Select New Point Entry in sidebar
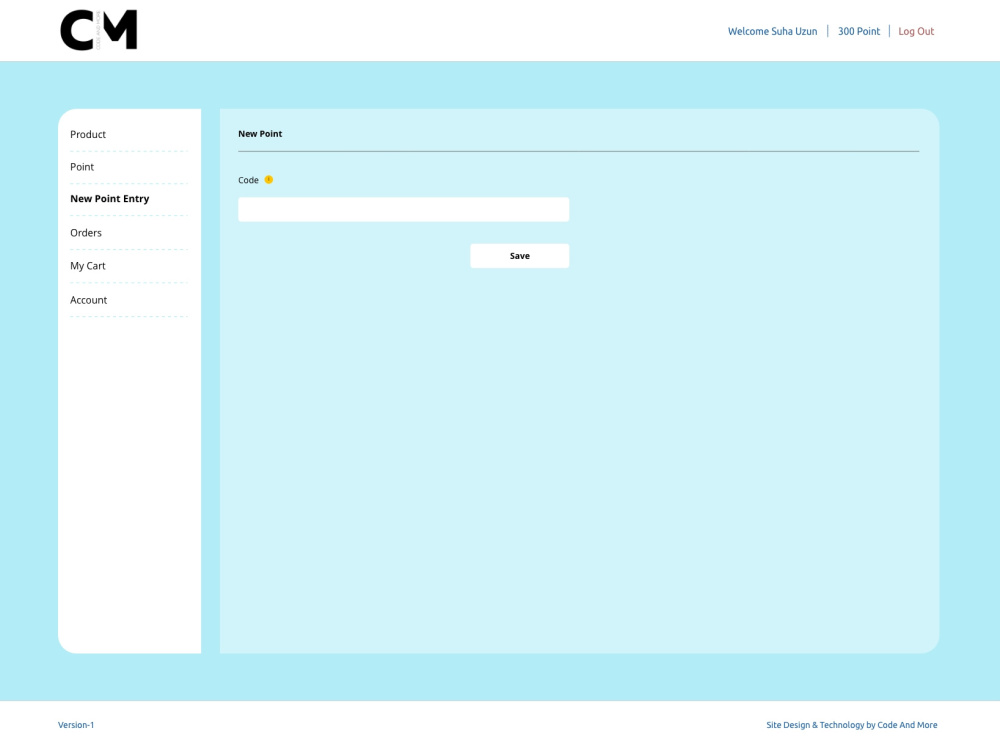This screenshot has width=1000, height=750. click(x=110, y=199)
